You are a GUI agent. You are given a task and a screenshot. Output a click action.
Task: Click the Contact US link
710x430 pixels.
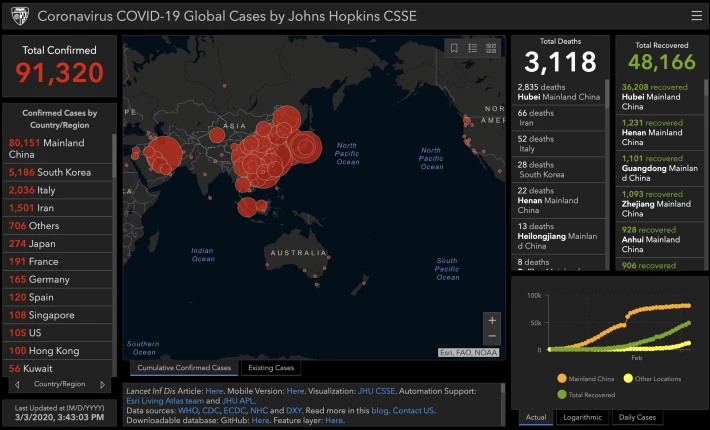coord(413,411)
